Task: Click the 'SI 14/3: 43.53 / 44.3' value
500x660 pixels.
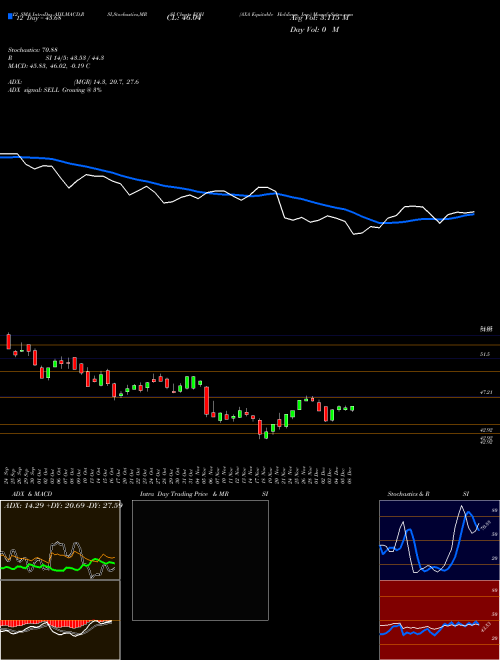Action: (x=75, y=58)
